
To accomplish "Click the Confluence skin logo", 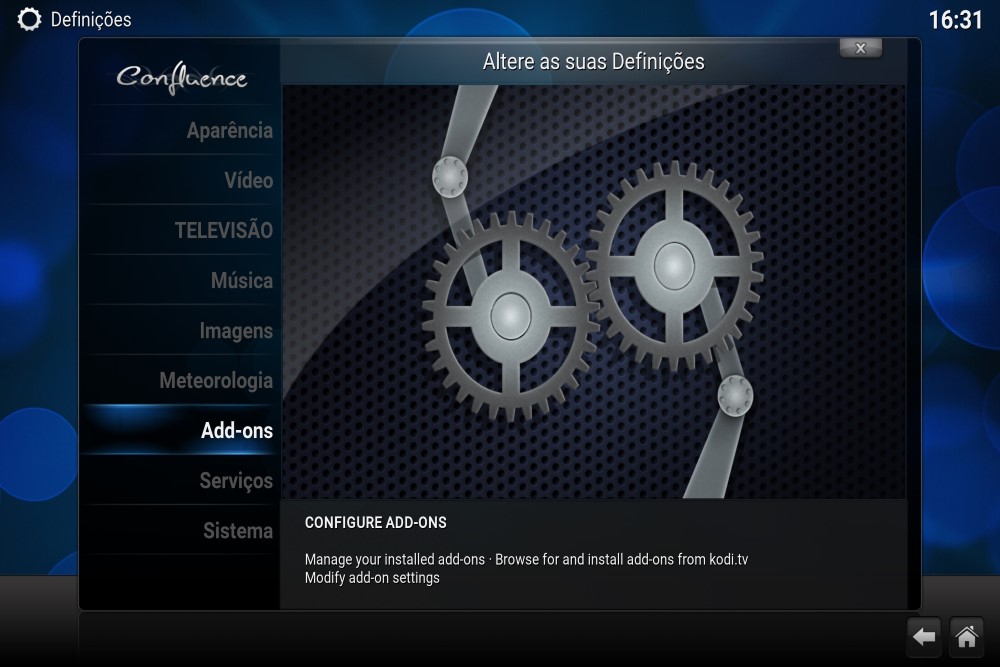I will [x=181, y=77].
